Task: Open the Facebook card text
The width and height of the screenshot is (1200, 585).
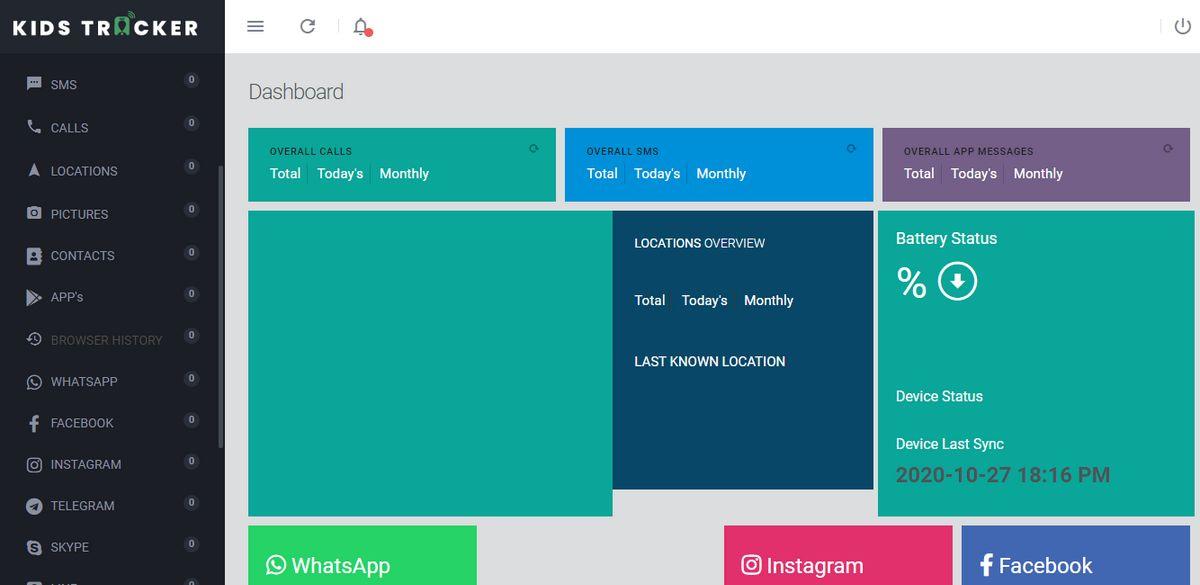Action: [x=1046, y=566]
